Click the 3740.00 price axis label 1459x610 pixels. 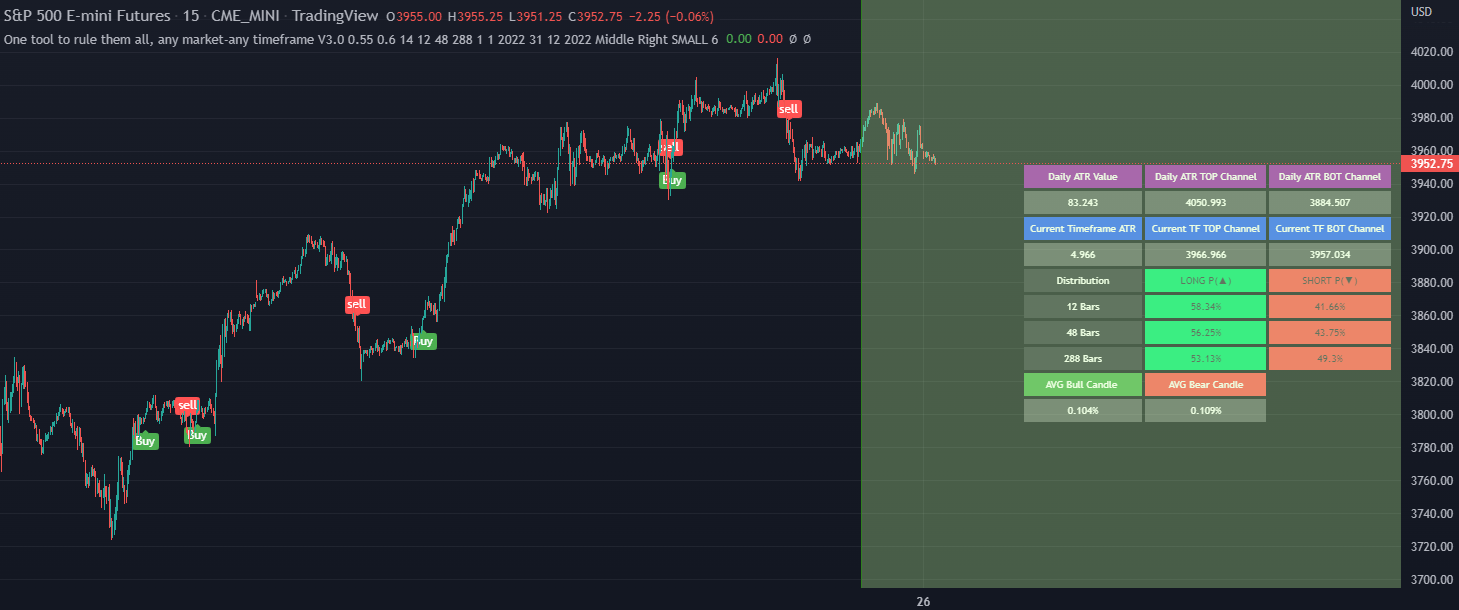pyautogui.click(x=1431, y=514)
